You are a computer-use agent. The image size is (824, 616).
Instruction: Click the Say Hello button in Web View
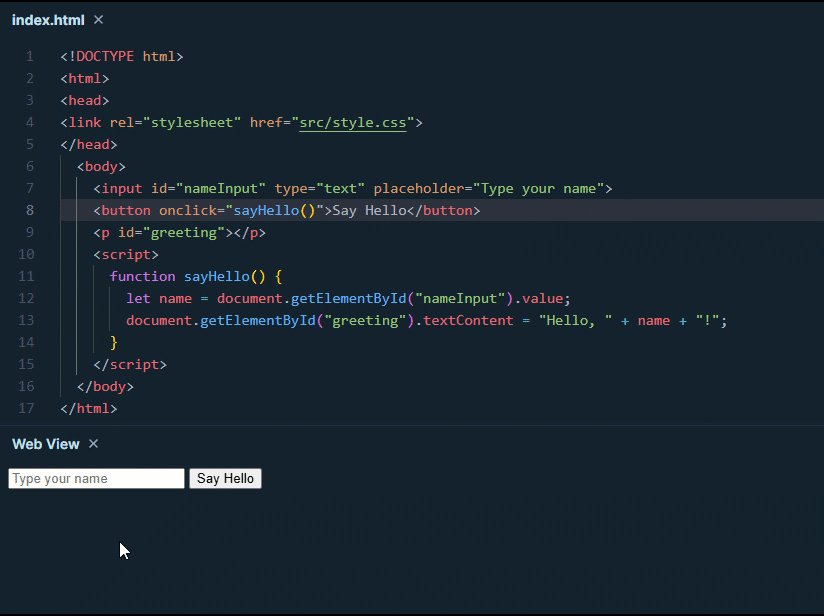[x=225, y=478]
